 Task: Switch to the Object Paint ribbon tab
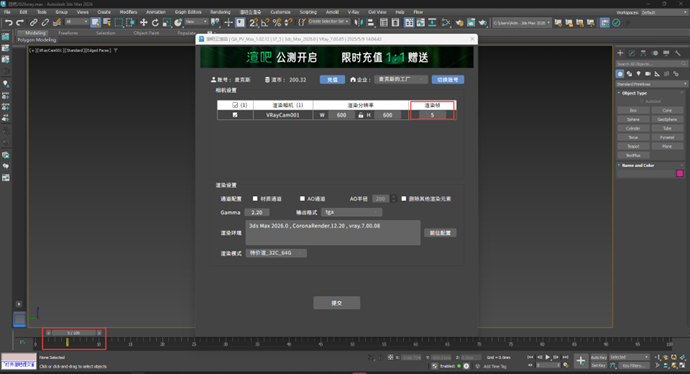click(x=146, y=33)
